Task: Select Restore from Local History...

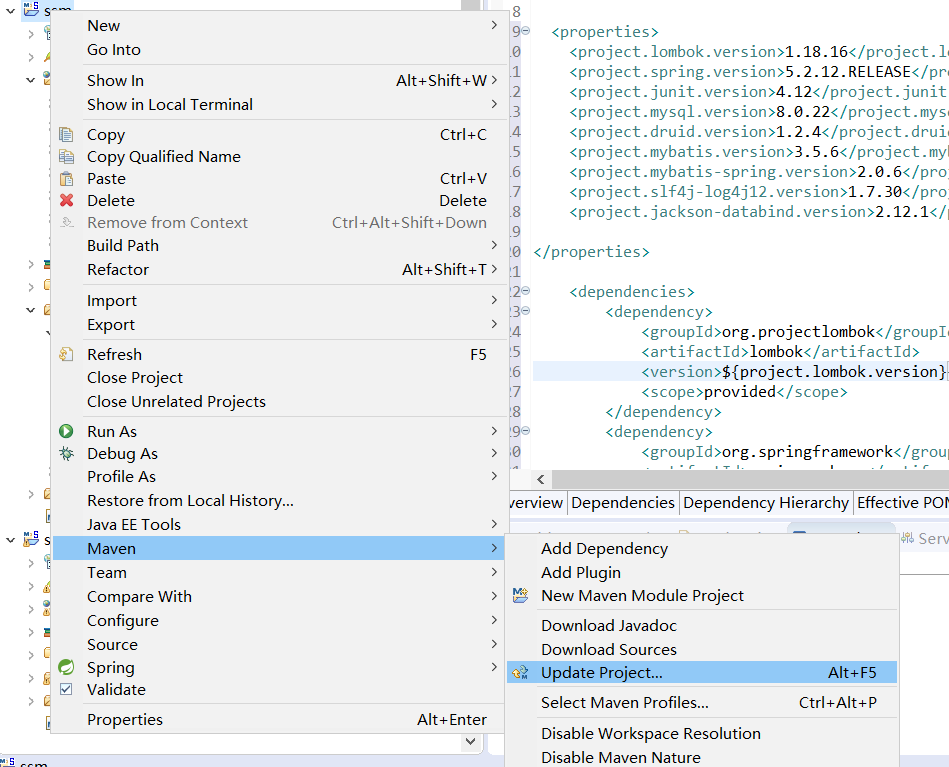Action: pyautogui.click(x=278, y=501)
